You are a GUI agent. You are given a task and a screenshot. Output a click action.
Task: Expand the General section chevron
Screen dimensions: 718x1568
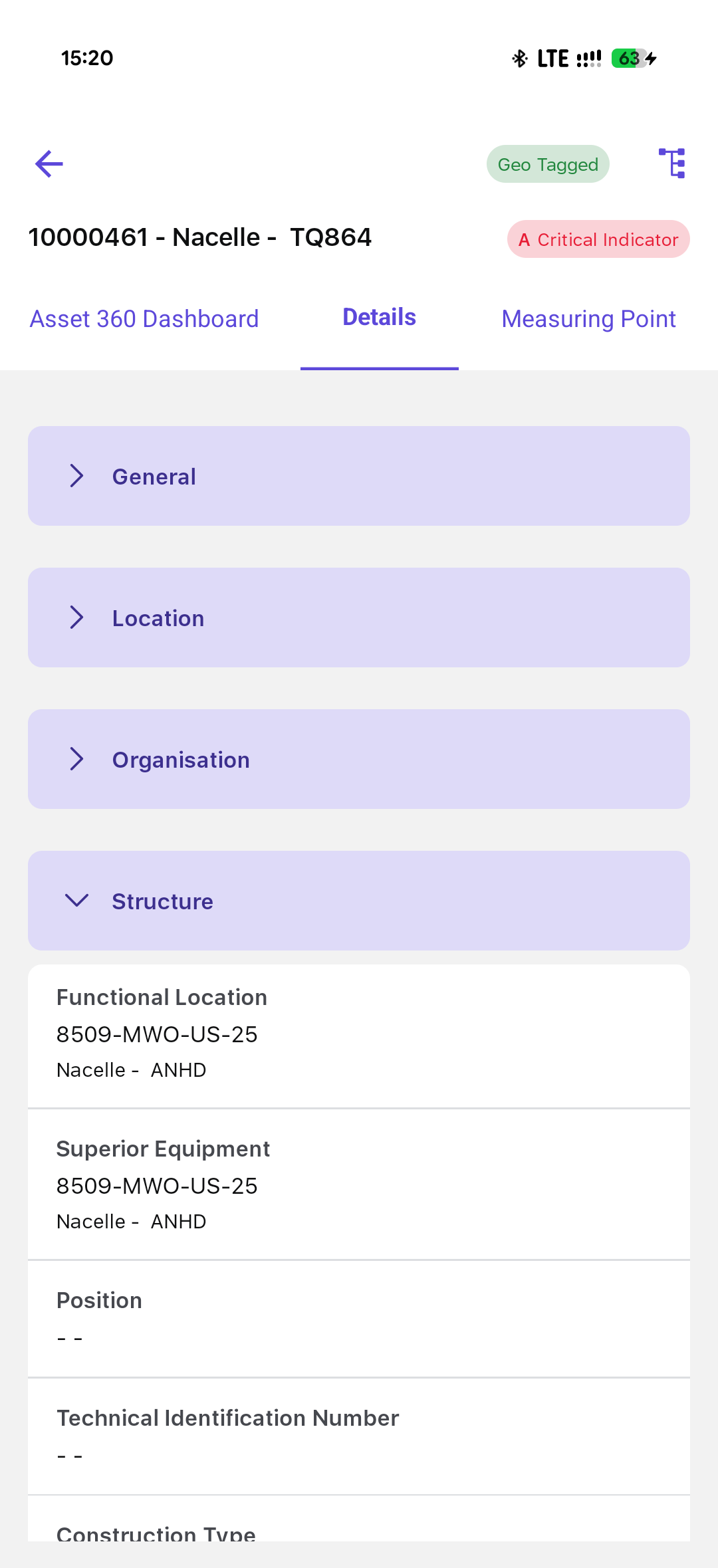(x=77, y=476)
